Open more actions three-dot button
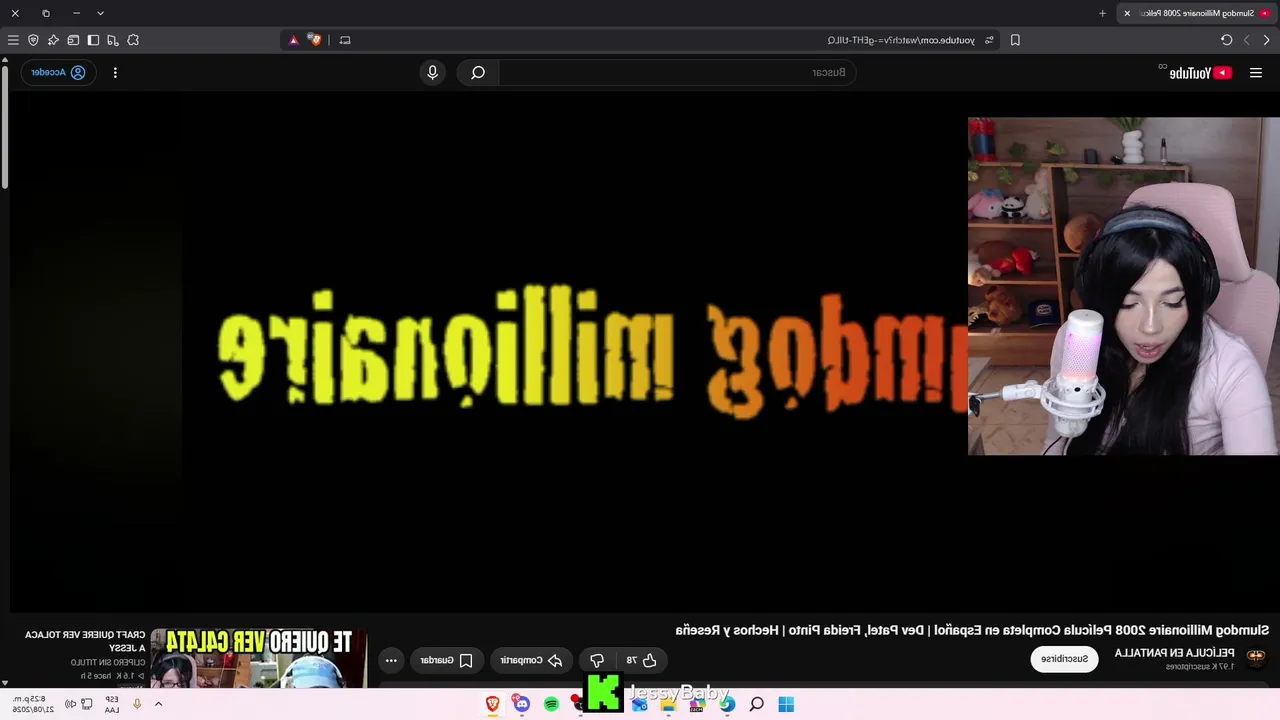 391,660
